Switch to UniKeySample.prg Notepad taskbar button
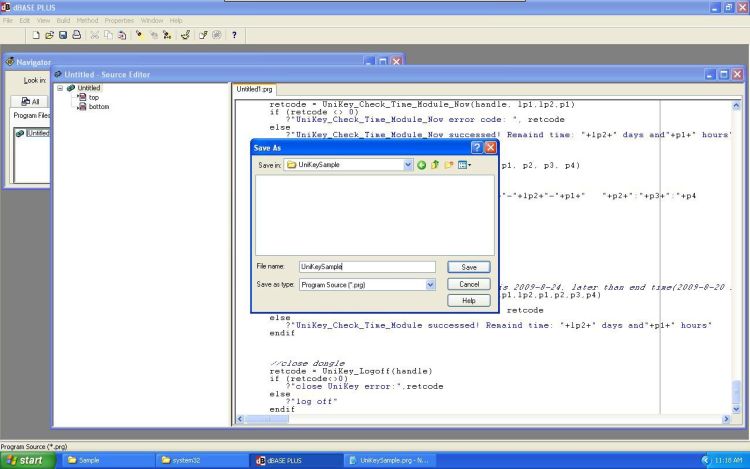The width and height of the screenshot is (750, 469). click(x=390, y=460)
